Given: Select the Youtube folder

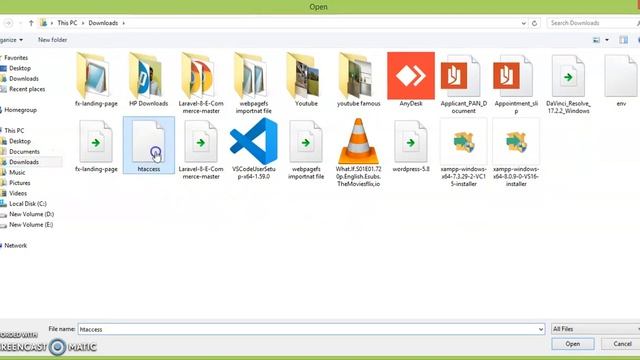Looking at the screenshot, I should pos(306,80).
